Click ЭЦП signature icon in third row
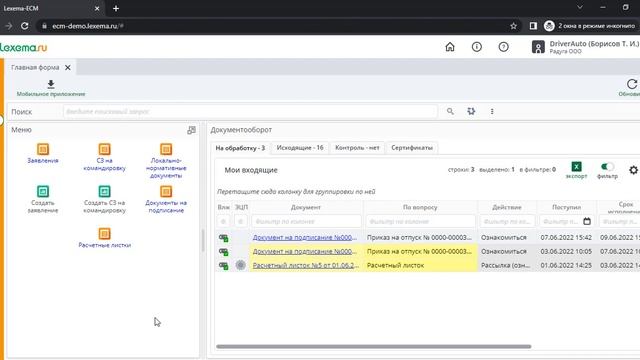 241,265
